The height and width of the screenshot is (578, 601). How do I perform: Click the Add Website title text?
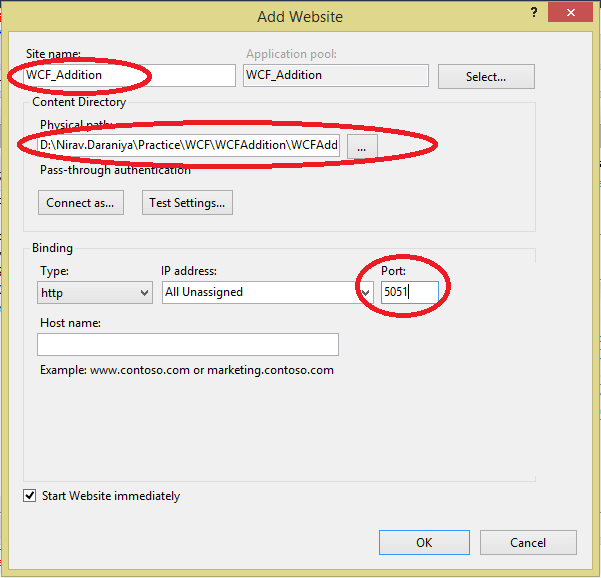(300, 17)
